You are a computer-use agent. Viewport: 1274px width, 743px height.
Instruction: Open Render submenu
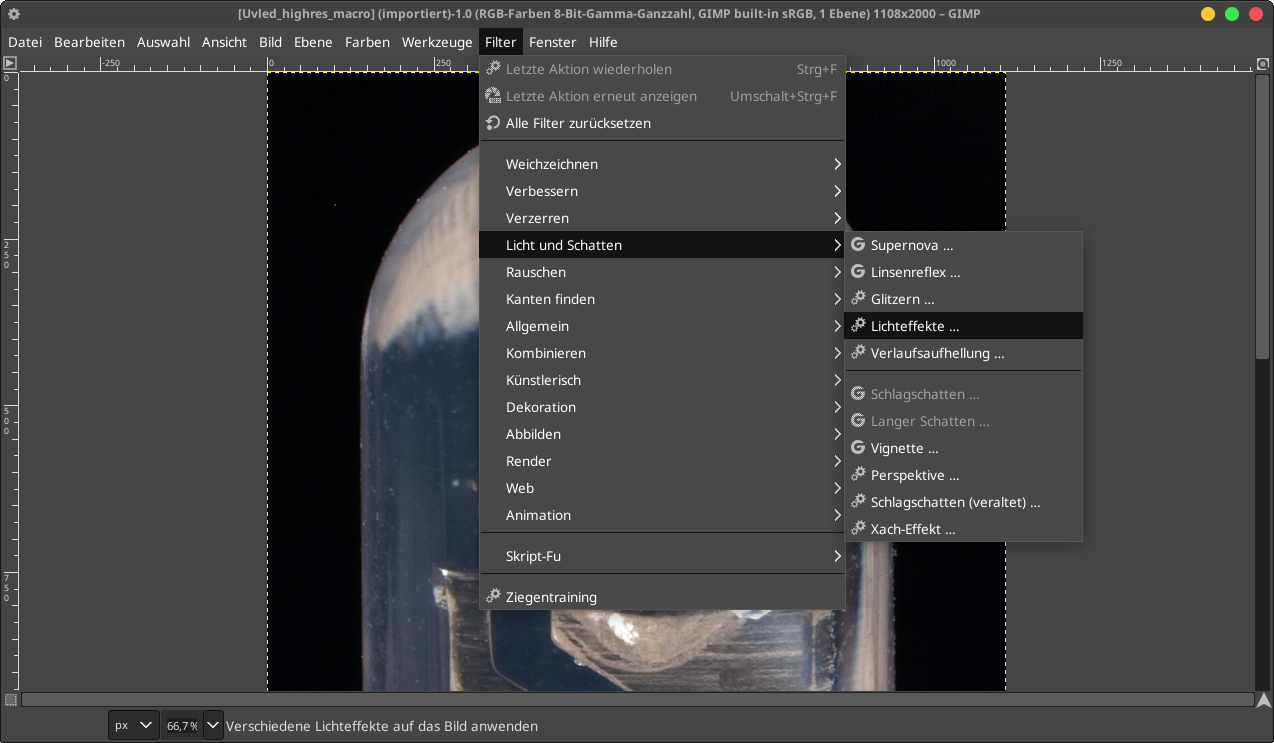(662, 461)
